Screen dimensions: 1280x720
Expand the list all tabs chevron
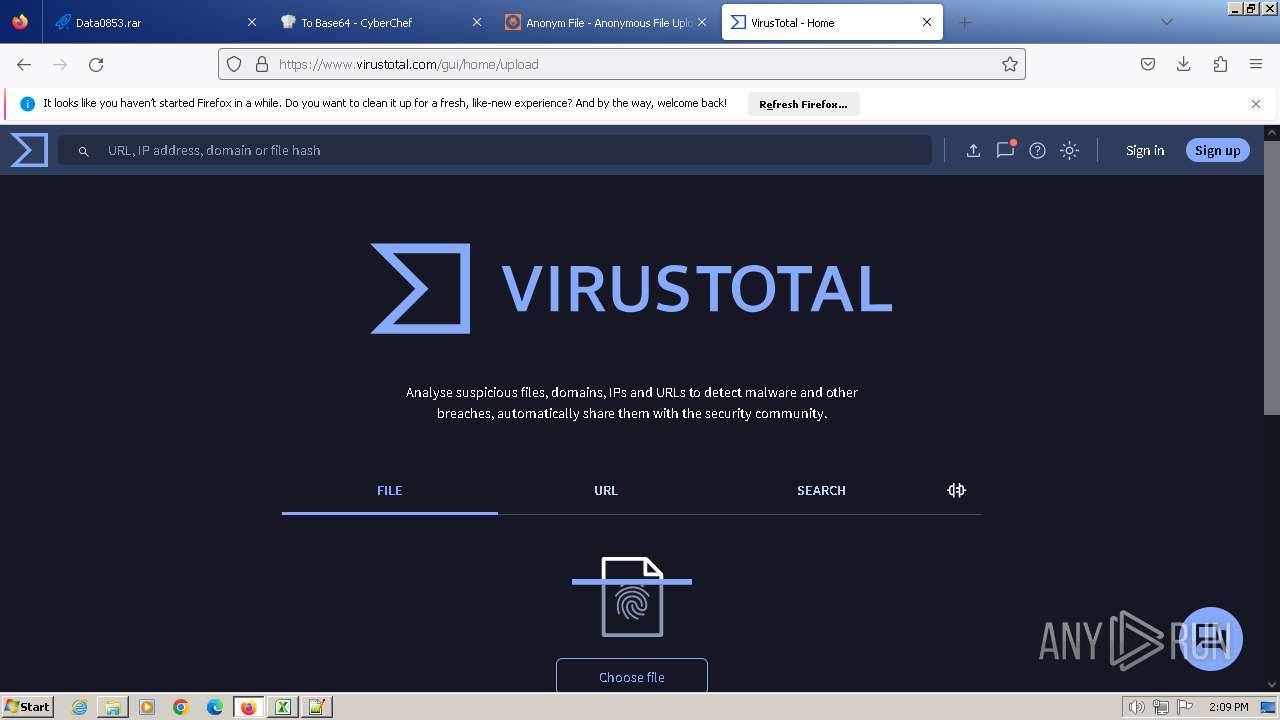coord(1166,22)
